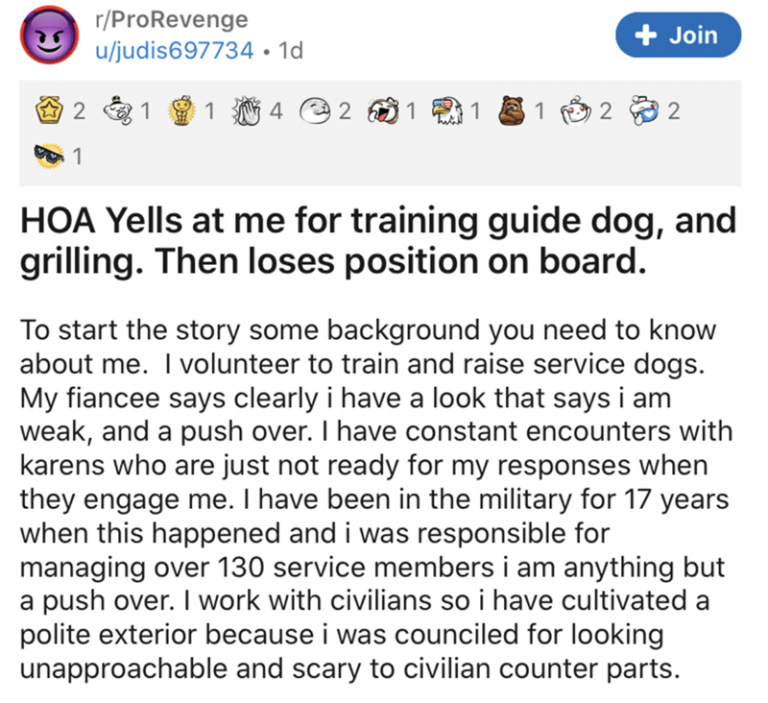The height and width of the screenshot is (703, 768).
Task: Open u/judis697734 user profile
Action: point(174,50)
